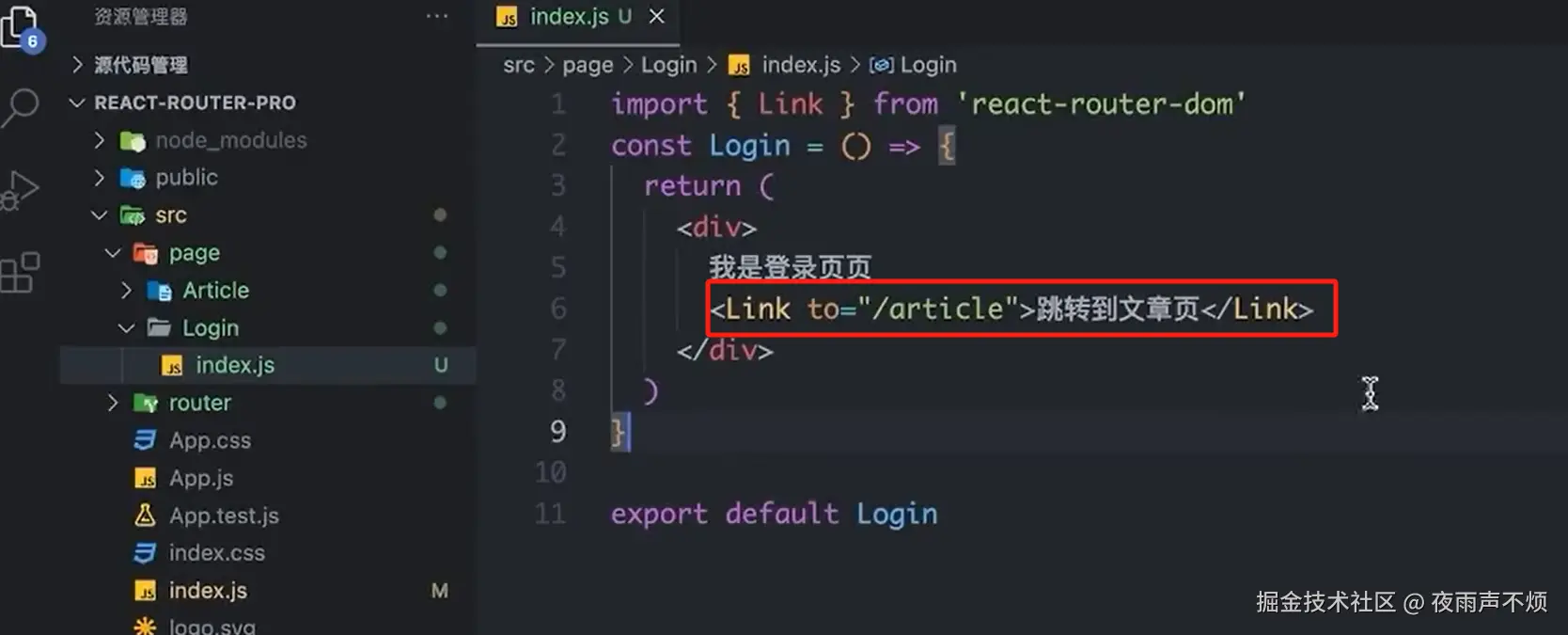
Task: Close the index.js editor tab
Action: tap(657, 16)
